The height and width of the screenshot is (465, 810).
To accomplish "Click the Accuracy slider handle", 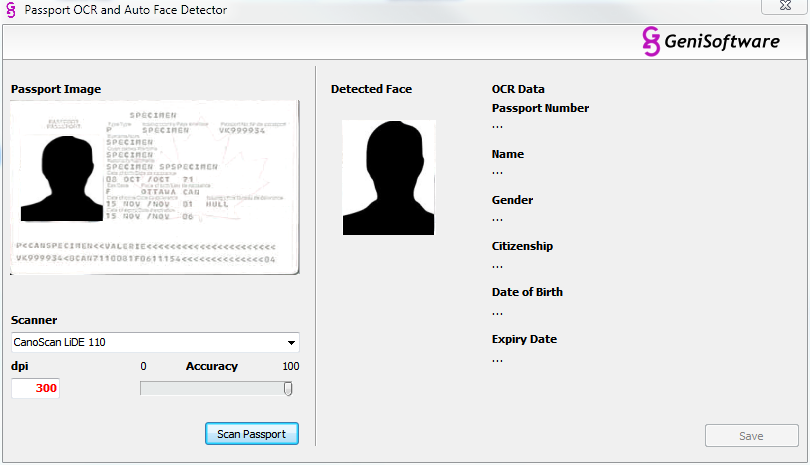I will tap(288, 388).
